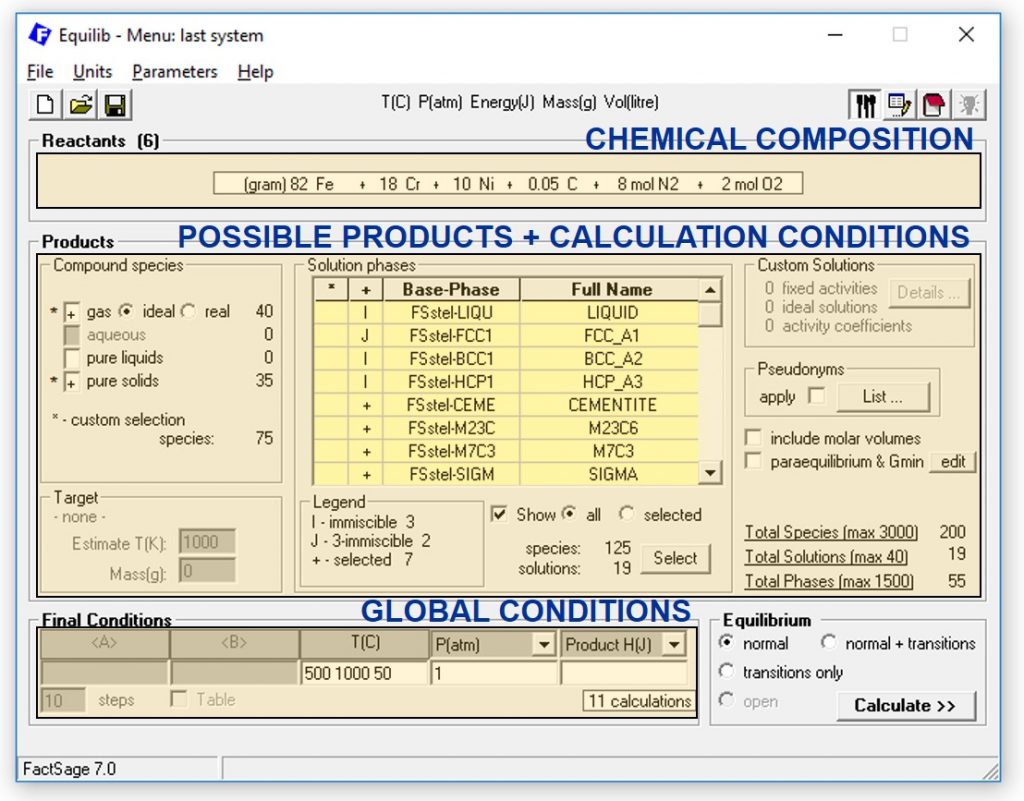Click the notepad edit toolbar icon
The image size is (1024, 801).
pos(900,104)
